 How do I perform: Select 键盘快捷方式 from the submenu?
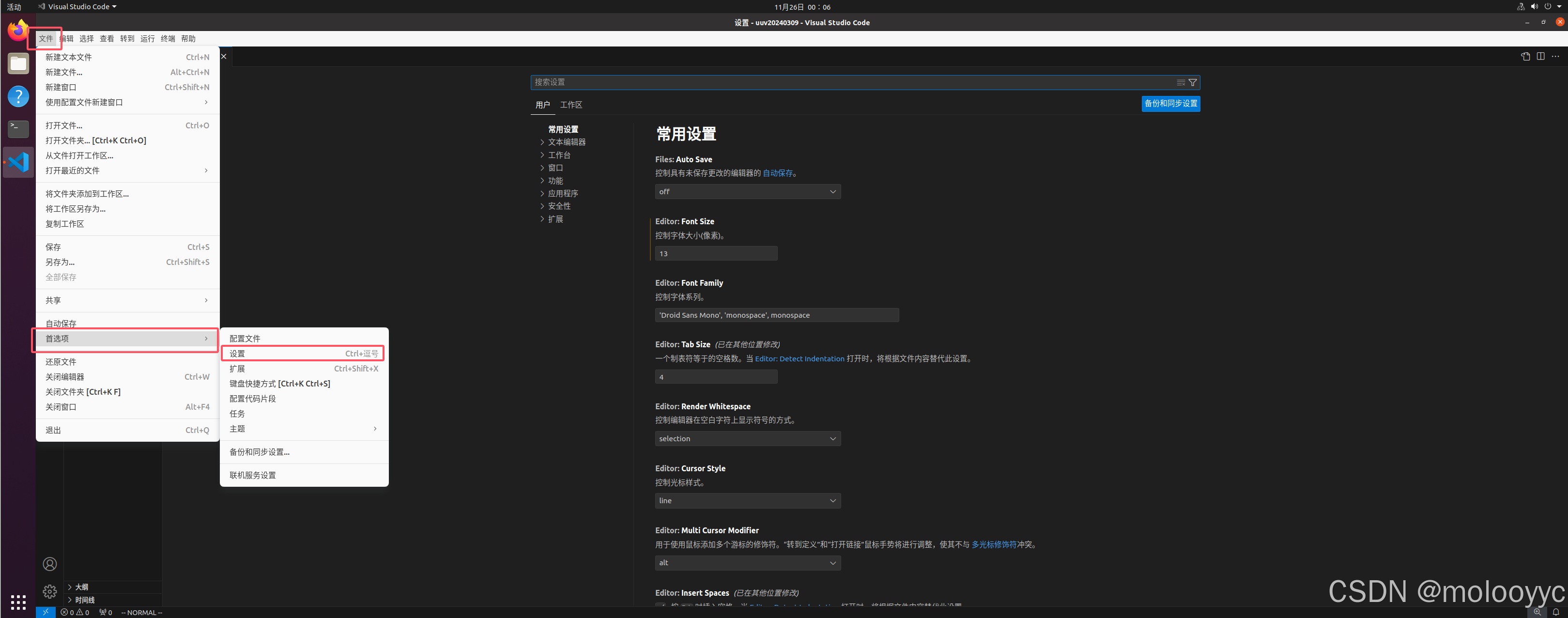coord(280,384)
